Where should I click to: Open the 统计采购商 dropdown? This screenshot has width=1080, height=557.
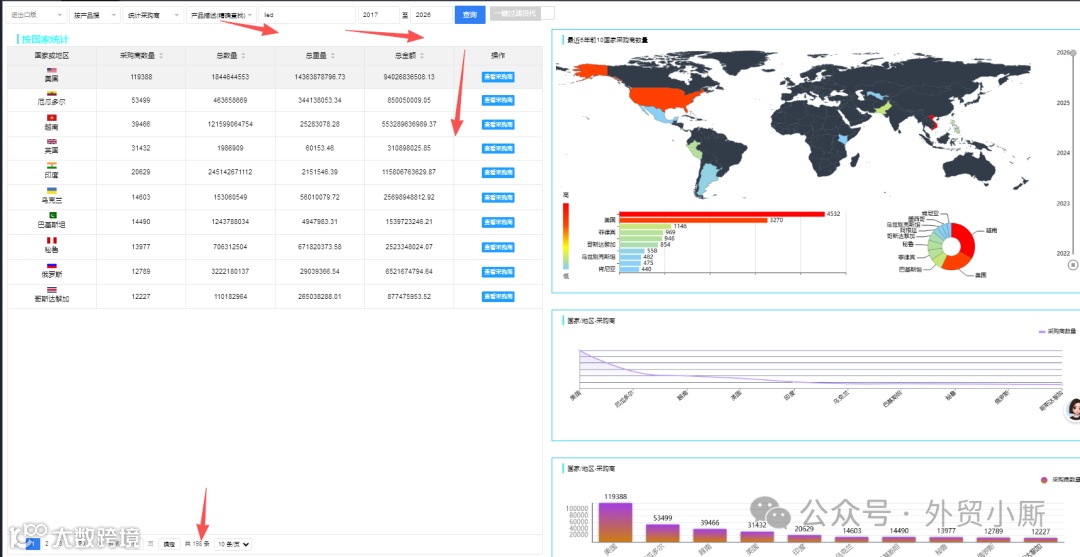(x=153, y=15)
